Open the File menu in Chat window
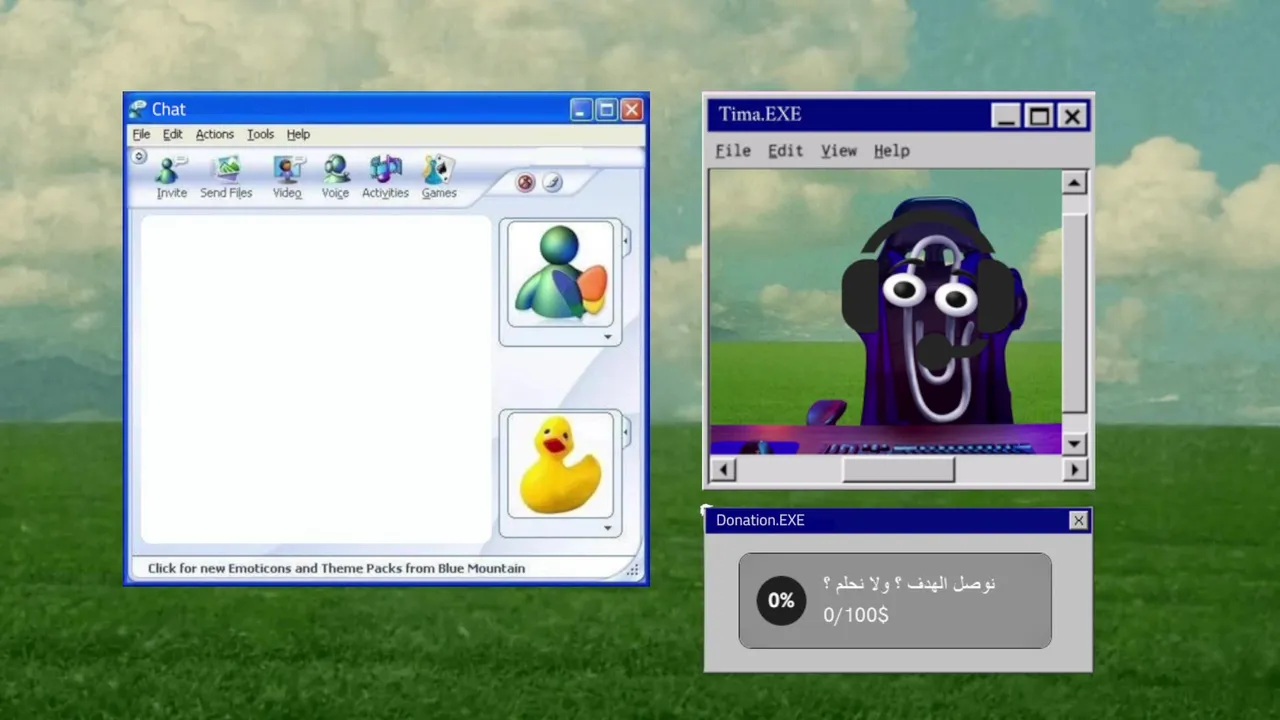The width and height of the screenshot is (1280, 720). [141, 134]
